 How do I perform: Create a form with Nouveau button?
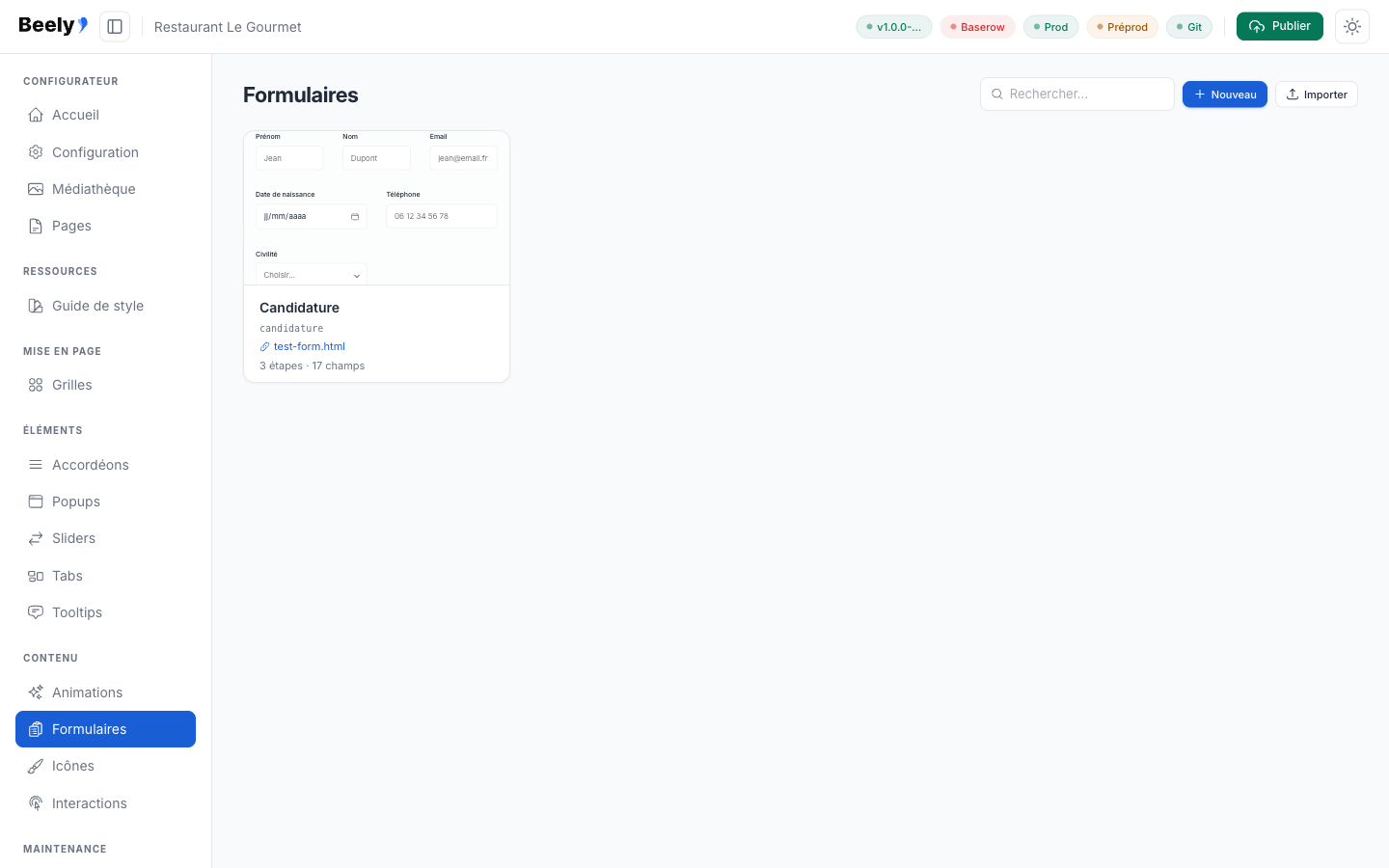pyautogui.click(x=1225, y=94)
